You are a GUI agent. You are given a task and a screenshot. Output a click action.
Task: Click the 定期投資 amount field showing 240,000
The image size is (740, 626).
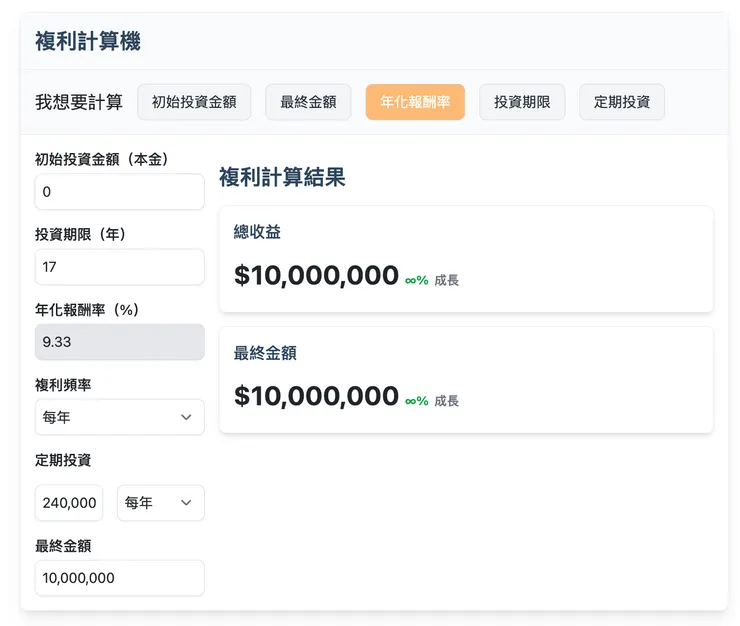(69, 503)
